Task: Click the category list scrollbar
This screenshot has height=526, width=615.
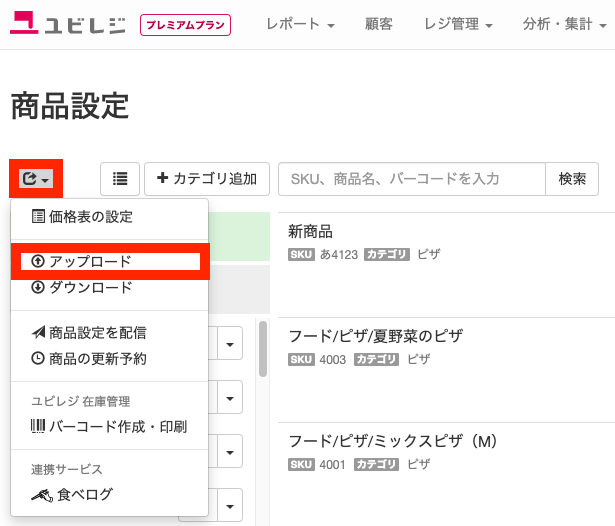Action: pos(263,349)
